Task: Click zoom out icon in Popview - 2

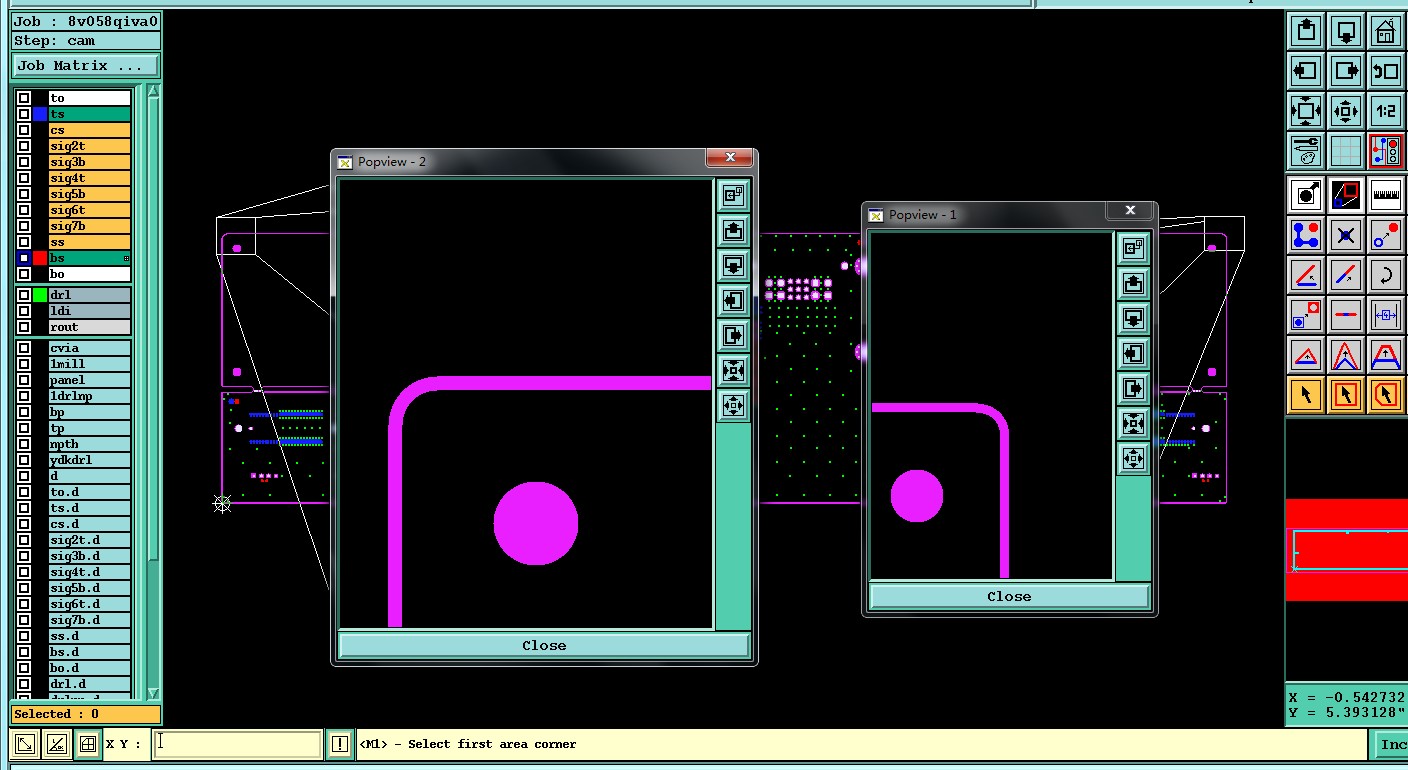Action: tap(733, 406)
